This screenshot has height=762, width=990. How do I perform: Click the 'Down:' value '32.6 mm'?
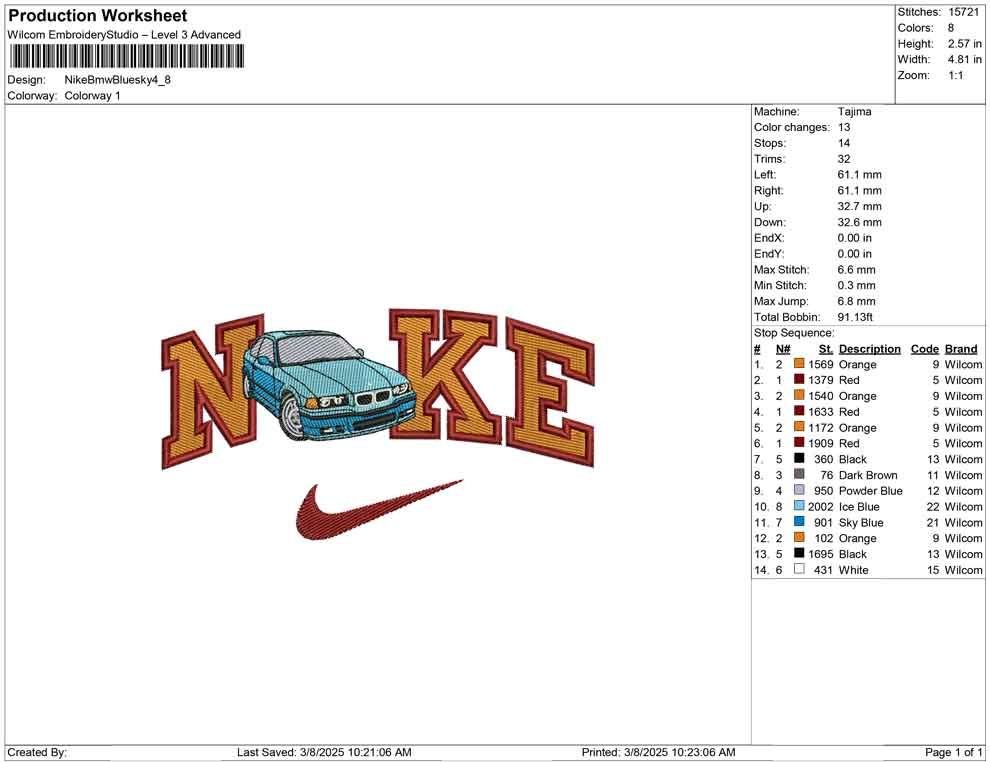pos(859,222)
